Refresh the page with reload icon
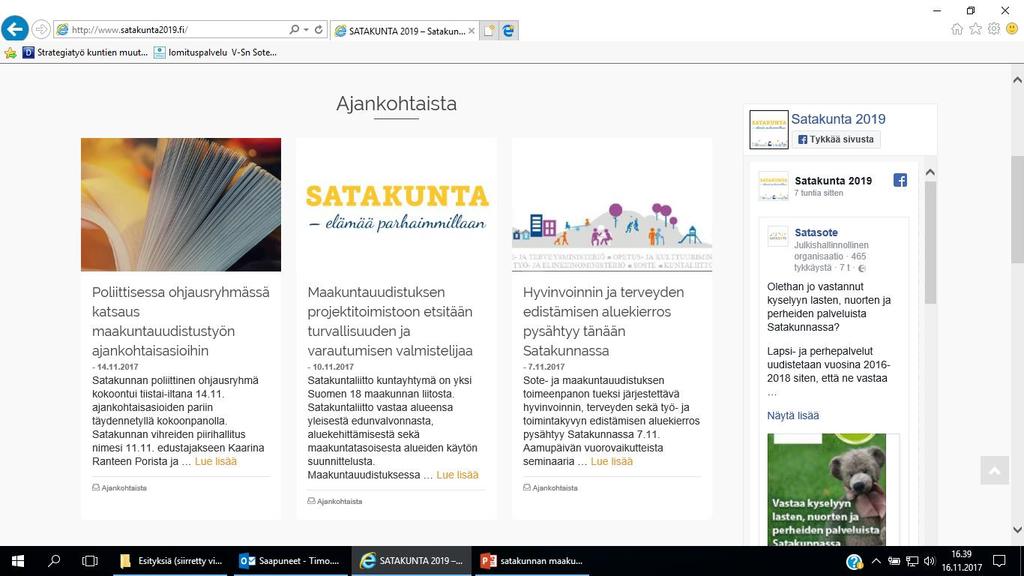The height and width of the screenshot is (576, 1024). click(319, 29)
